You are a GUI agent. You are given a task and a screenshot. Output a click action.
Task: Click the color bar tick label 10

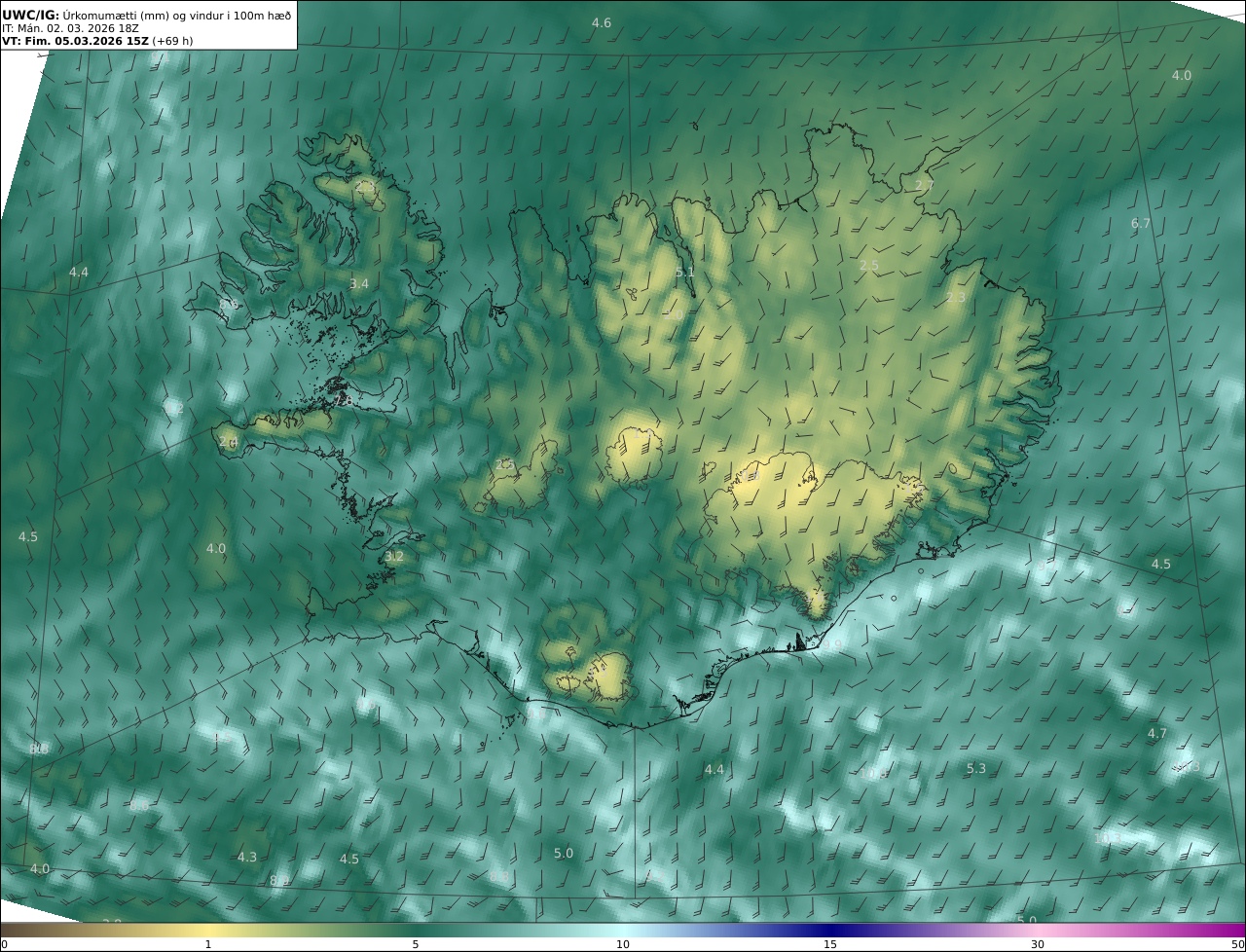623,944
